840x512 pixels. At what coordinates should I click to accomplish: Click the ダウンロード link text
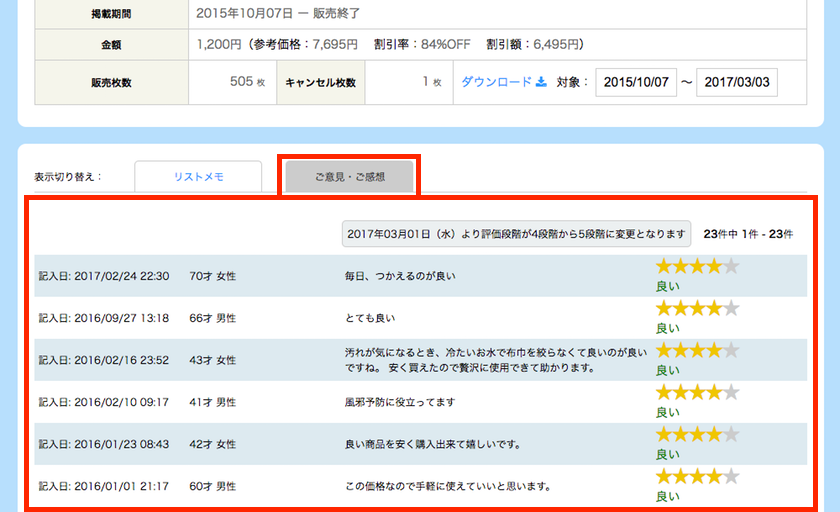tap(496, 82)
